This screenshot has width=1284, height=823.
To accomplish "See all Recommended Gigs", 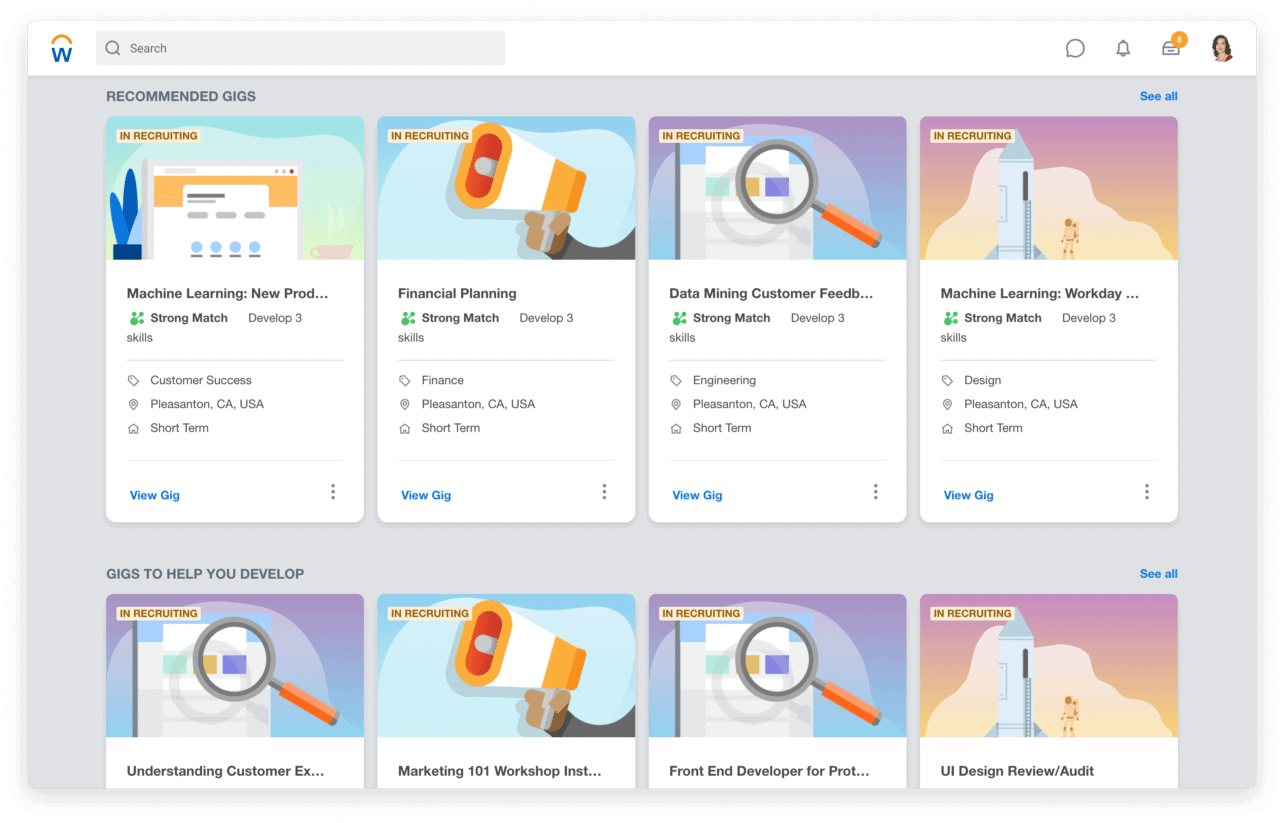I will [1158, 96].
